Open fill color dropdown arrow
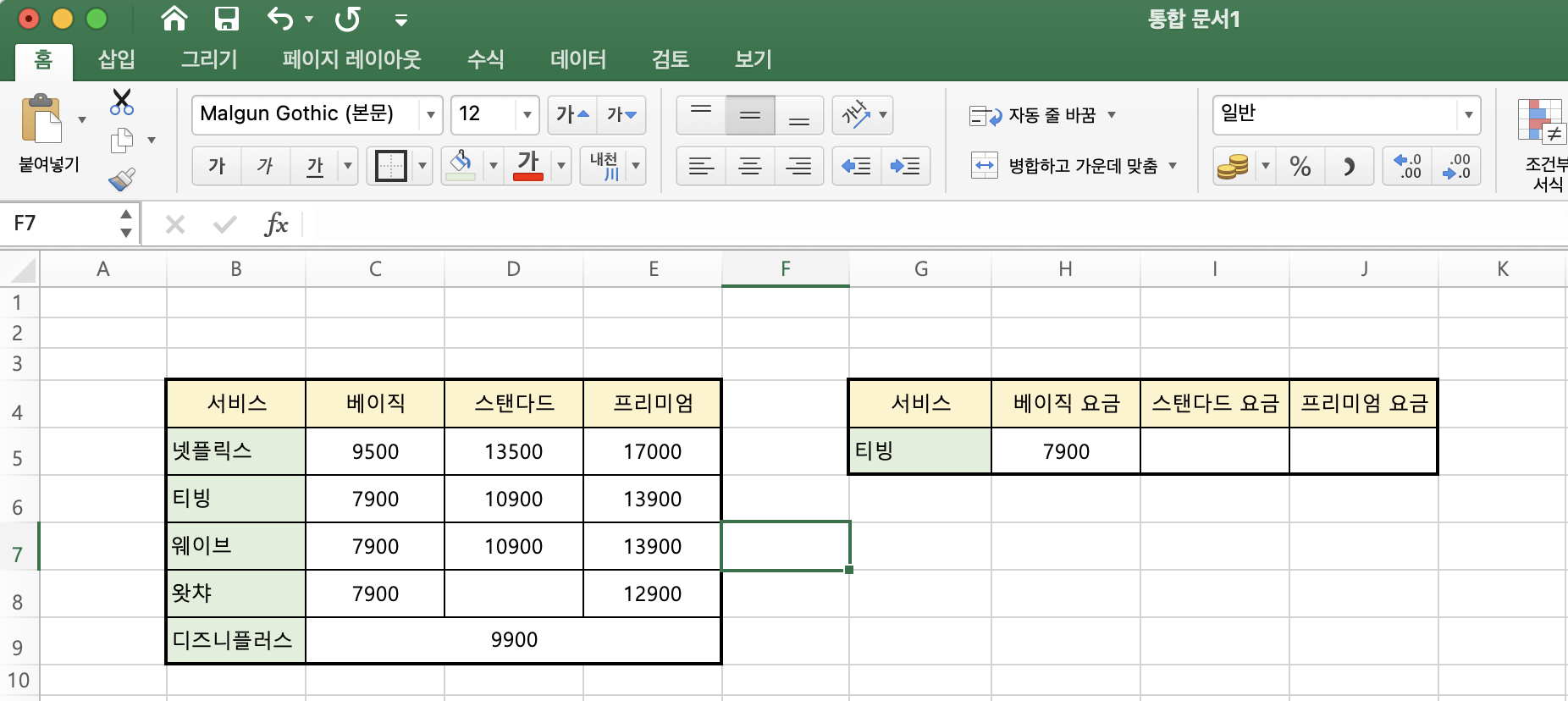 [494, 166]
